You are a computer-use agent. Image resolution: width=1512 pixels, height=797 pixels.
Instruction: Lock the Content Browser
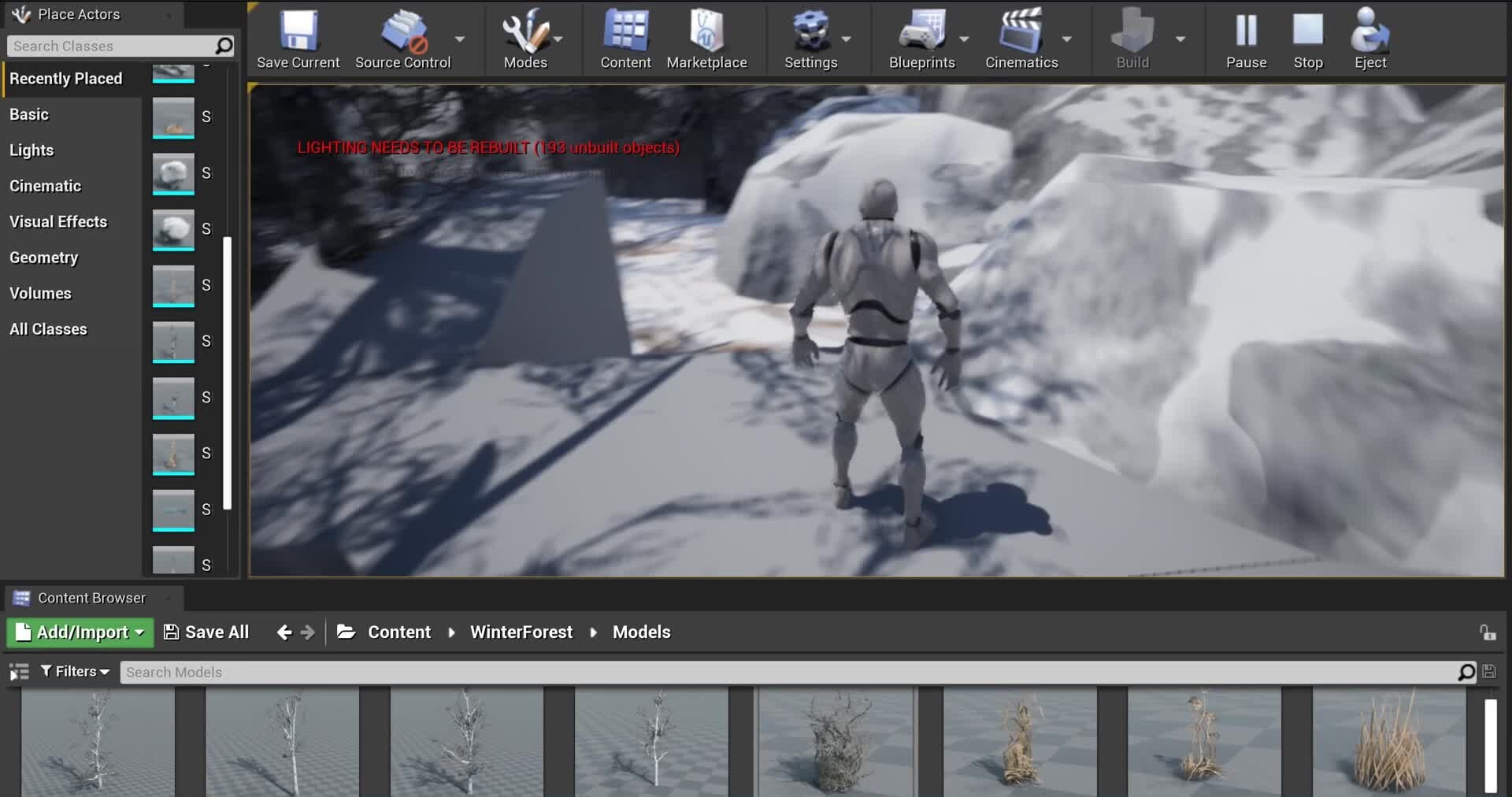[x=1486, y=632]
